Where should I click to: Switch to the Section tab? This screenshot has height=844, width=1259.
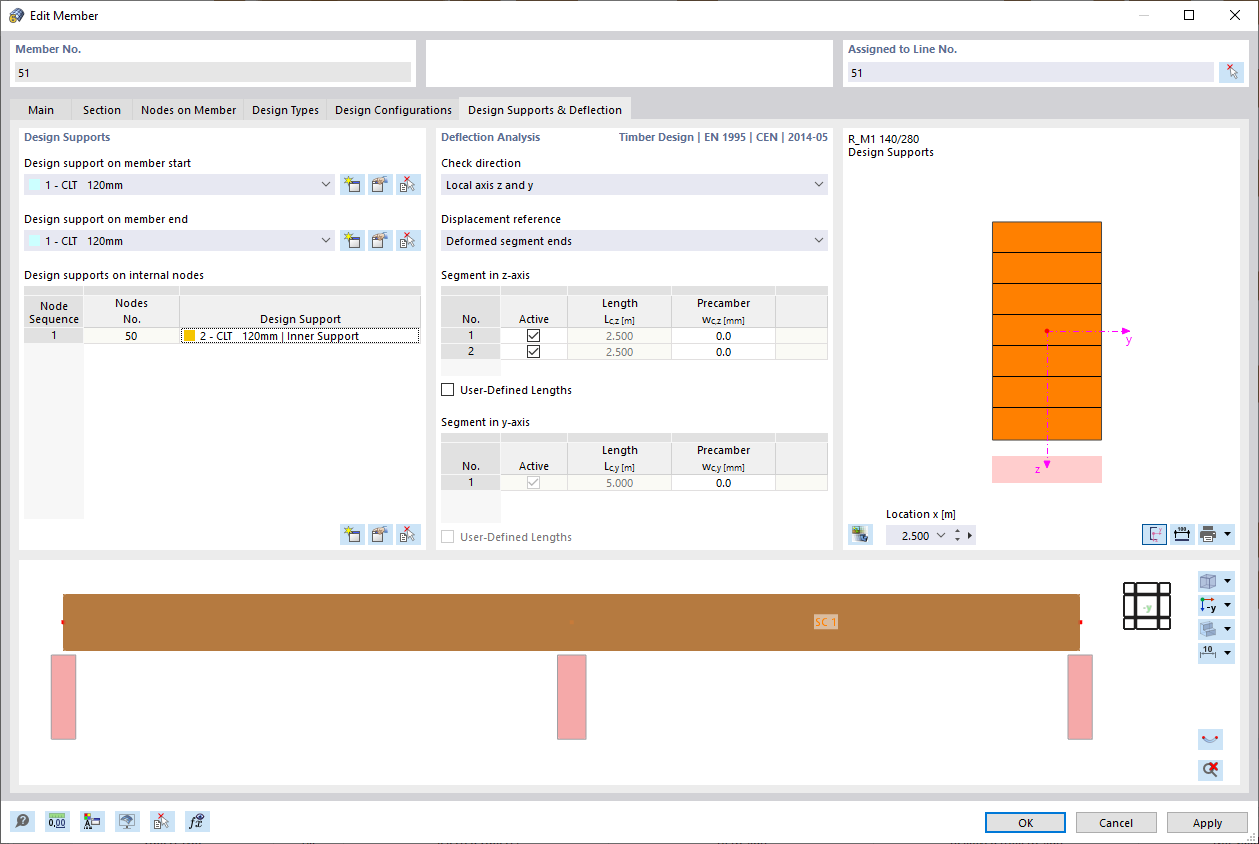[102, 110]
